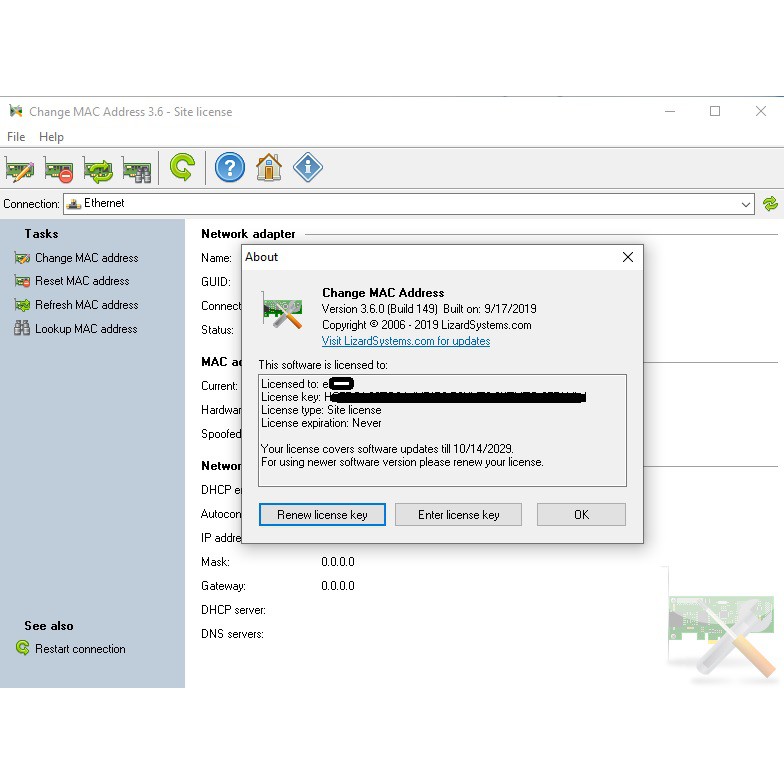Image resolution: width=784 pixels, height=784 pixels.
Task: Click the icon beside Refresh MAC address task
Action: pyautogui.click(x=22, y=305)
